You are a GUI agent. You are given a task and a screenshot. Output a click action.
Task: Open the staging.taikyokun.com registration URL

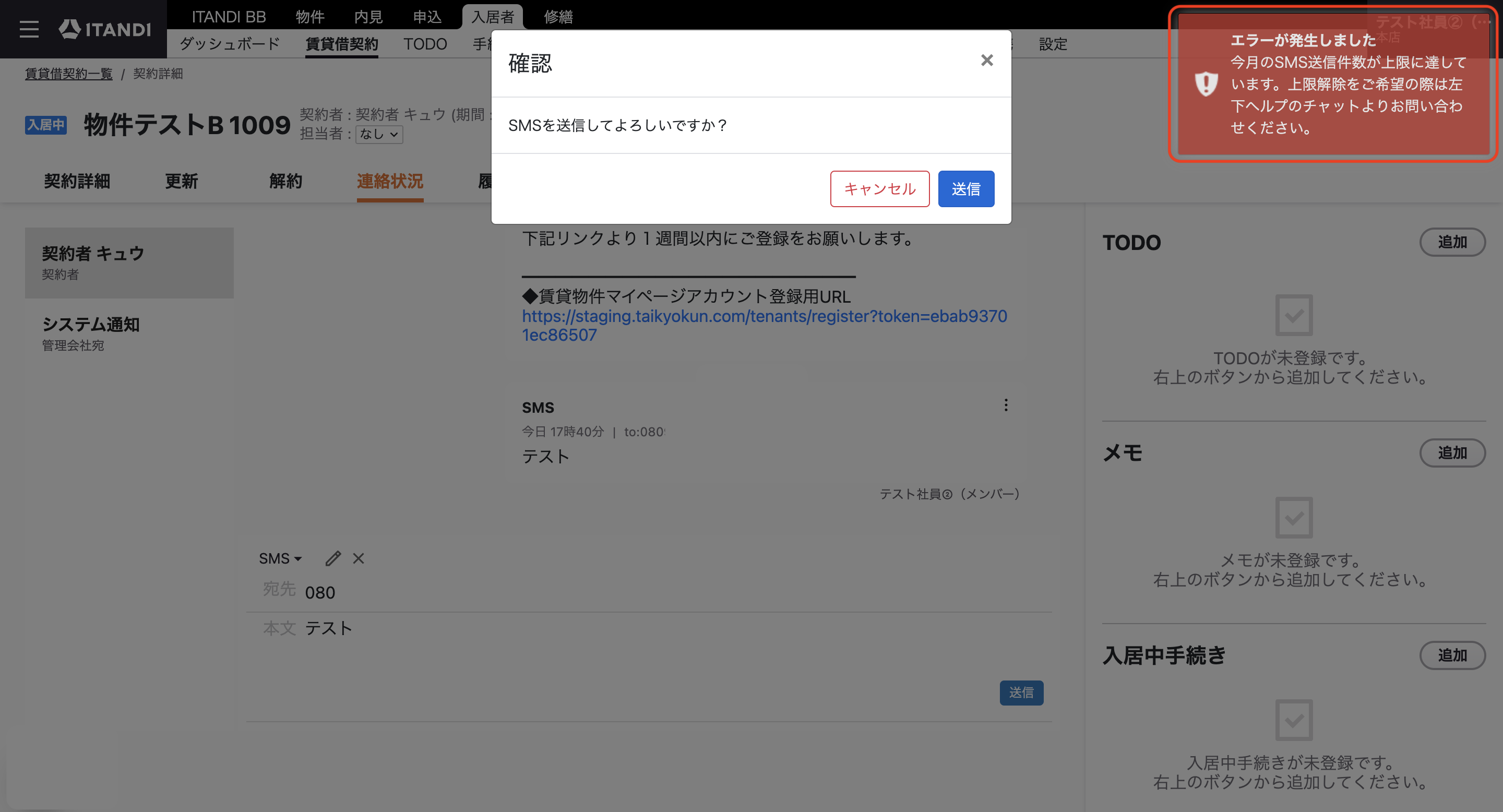coord(765,326)
